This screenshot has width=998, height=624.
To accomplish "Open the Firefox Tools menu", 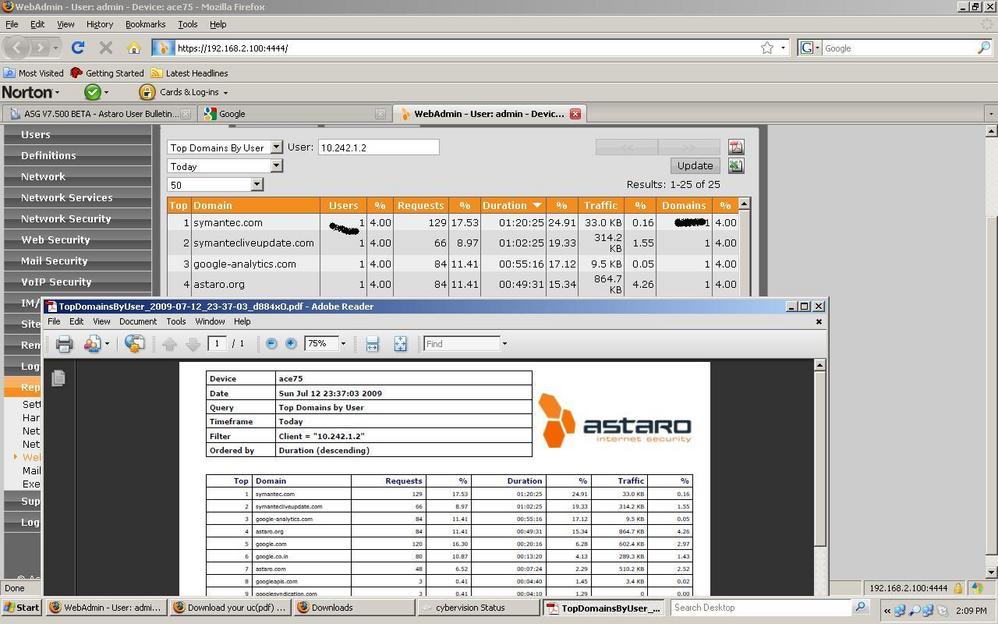I will [188, 24].
